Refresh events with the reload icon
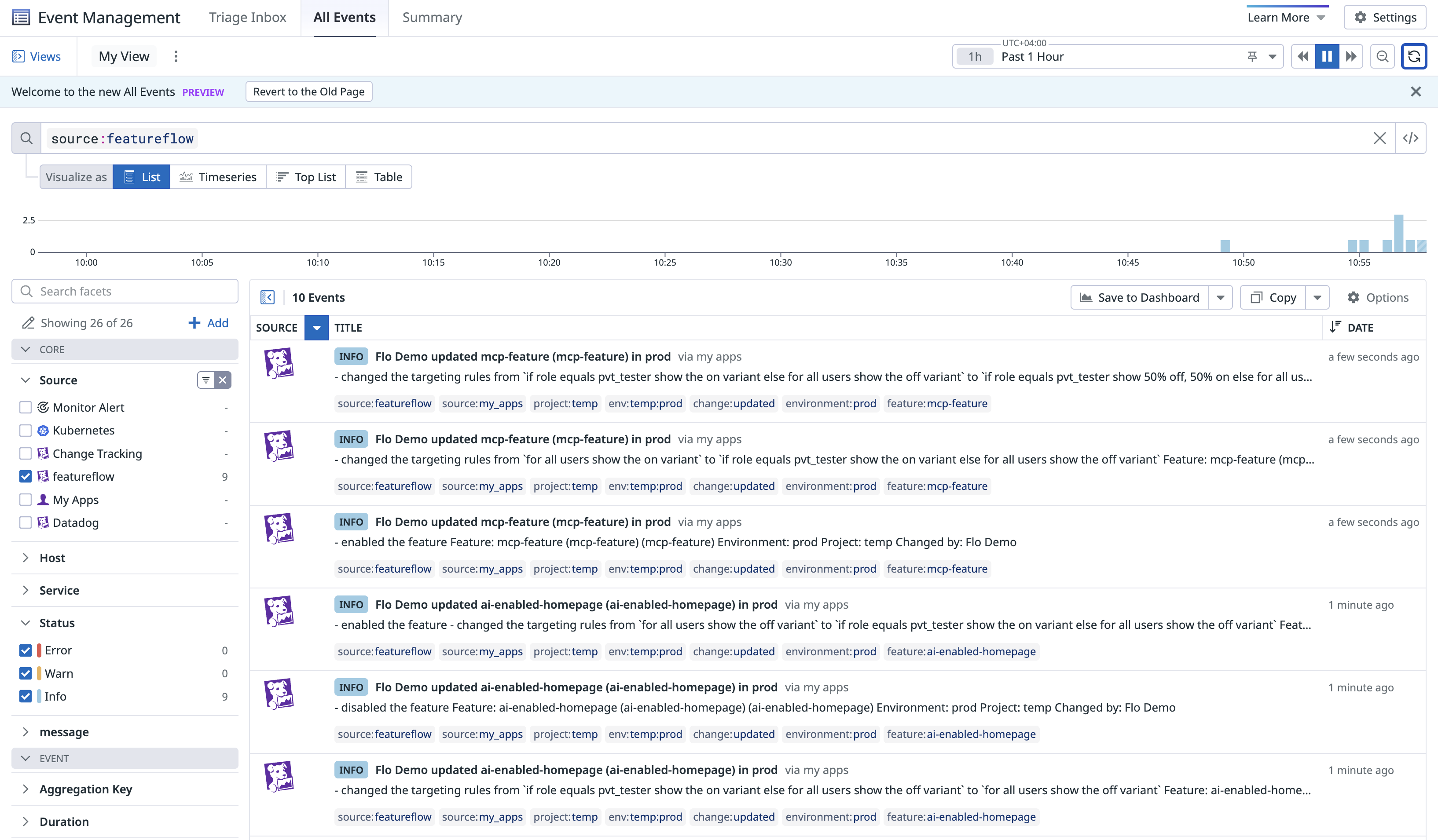Screen dimensions: 1438x840 tap(1414, 56)
